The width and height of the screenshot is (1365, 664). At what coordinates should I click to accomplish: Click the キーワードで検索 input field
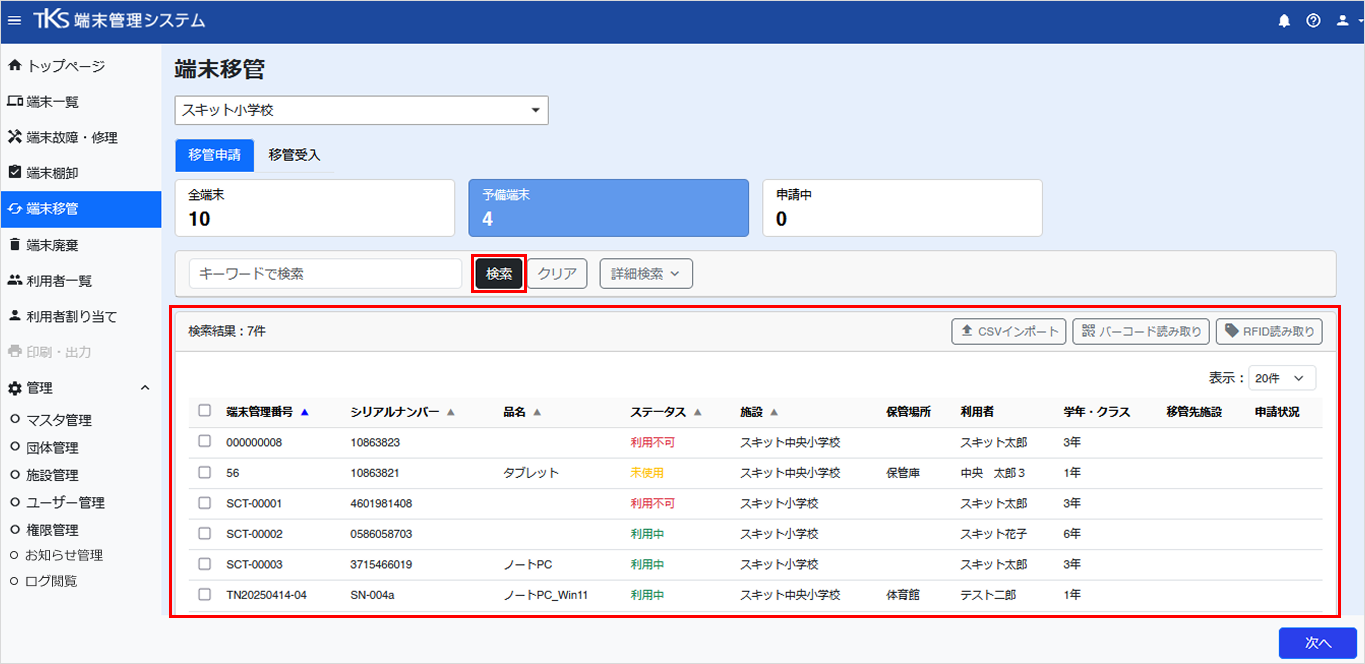(326, 274)
